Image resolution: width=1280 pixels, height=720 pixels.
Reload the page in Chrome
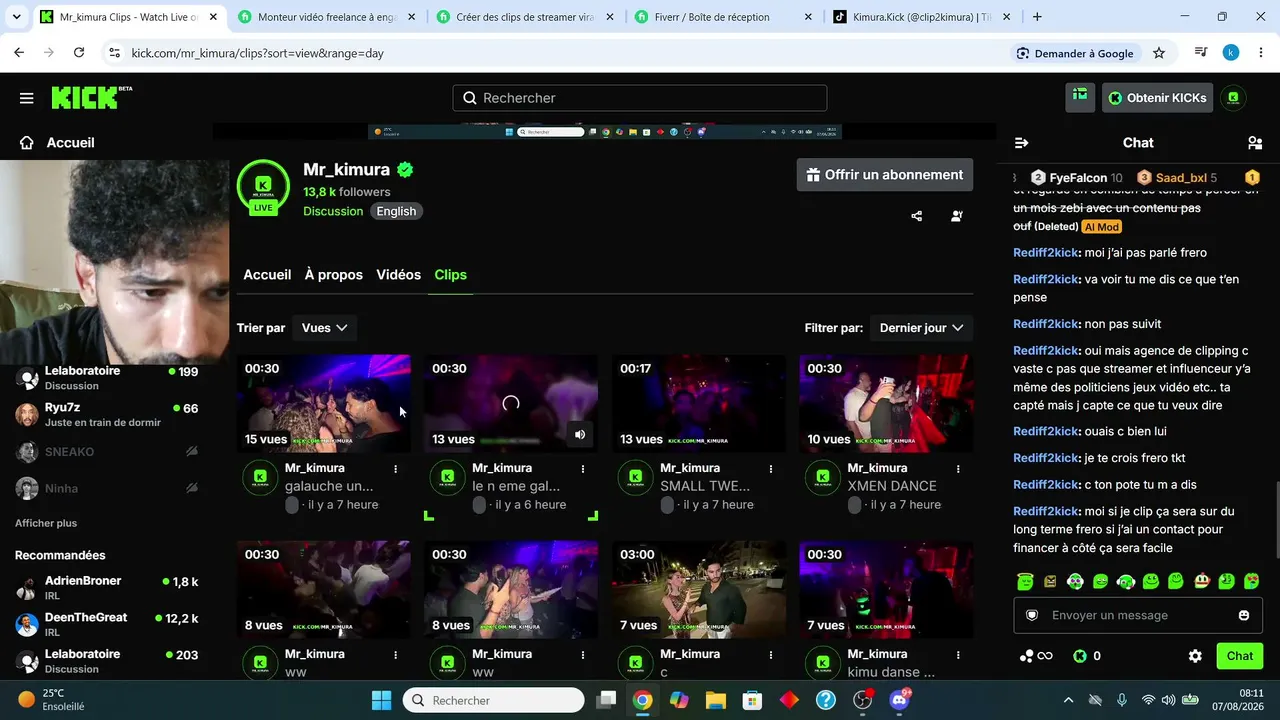(79, 53)
